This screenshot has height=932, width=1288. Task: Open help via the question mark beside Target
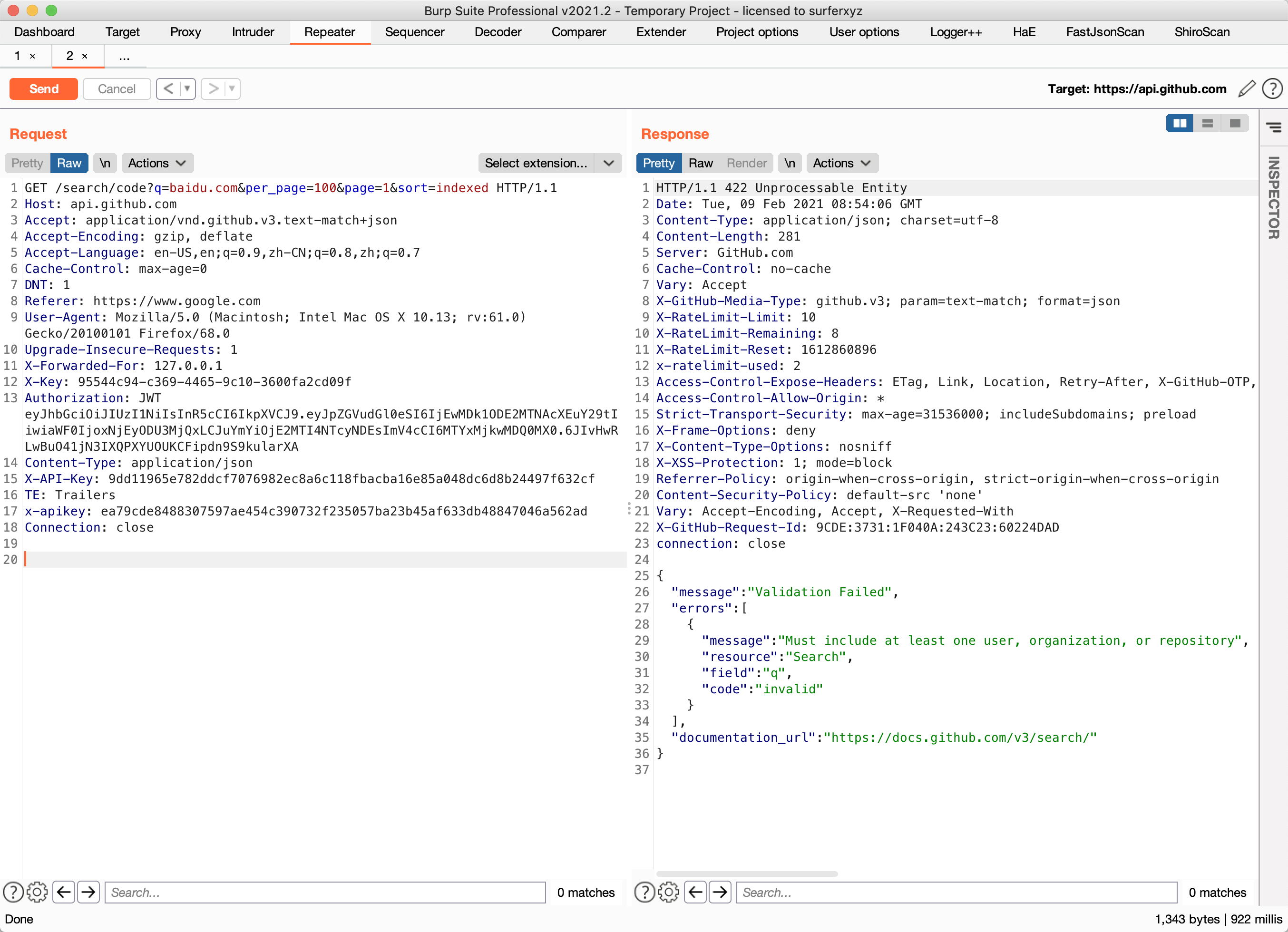[1272, 88]
